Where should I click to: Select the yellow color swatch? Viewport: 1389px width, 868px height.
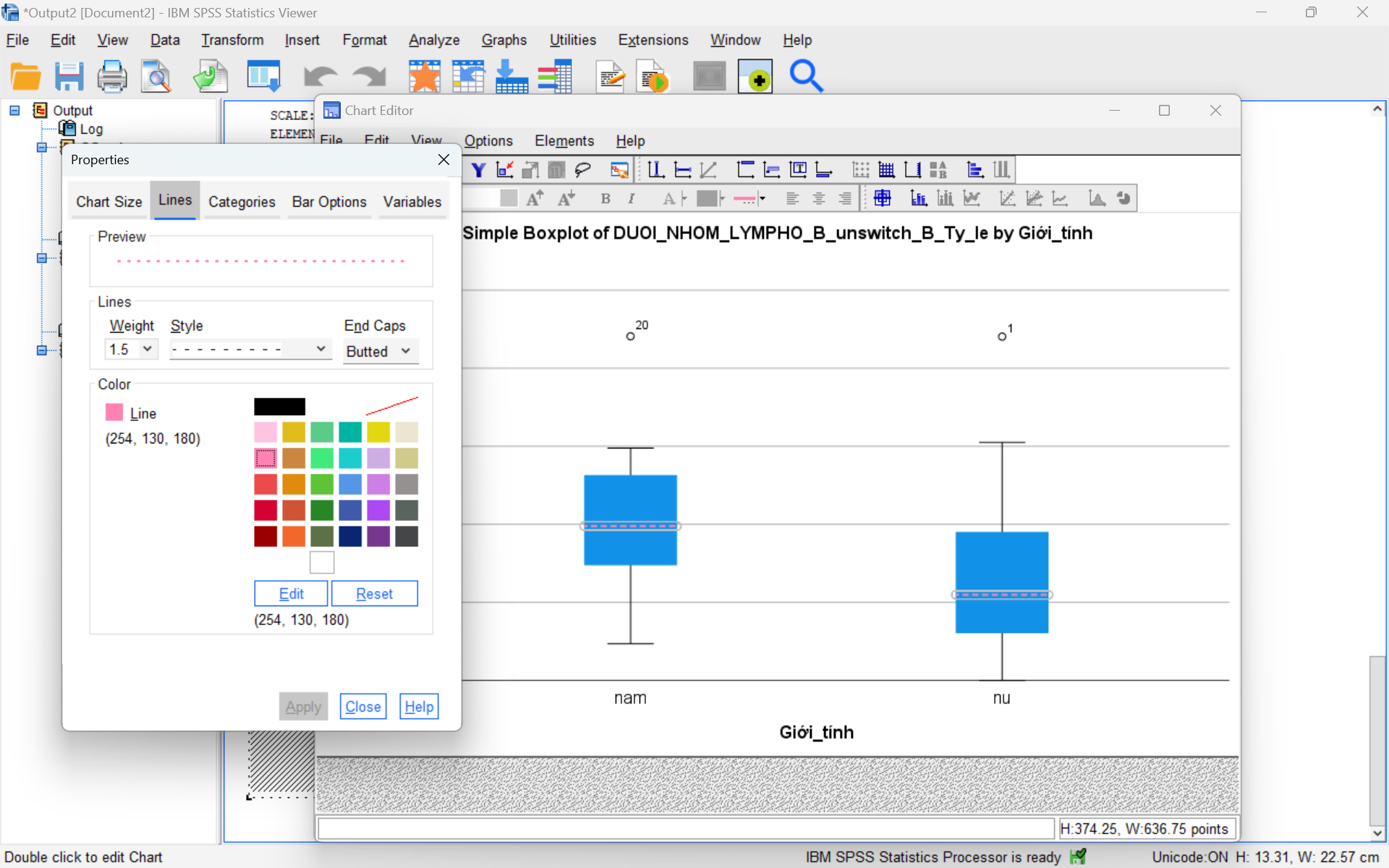[378, 432]
